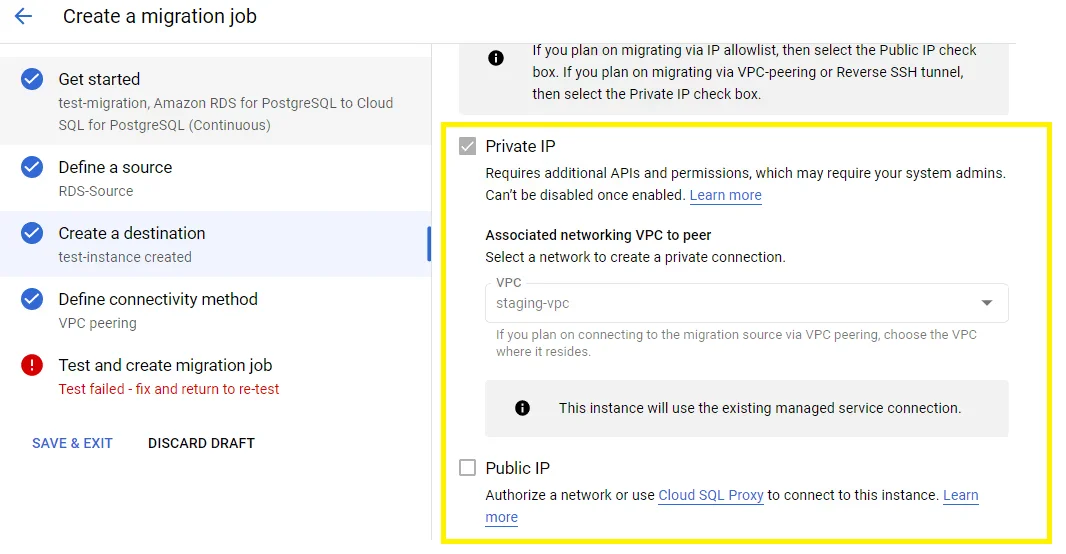Click the info icon in the top IP notice

[x=496, y=58]
